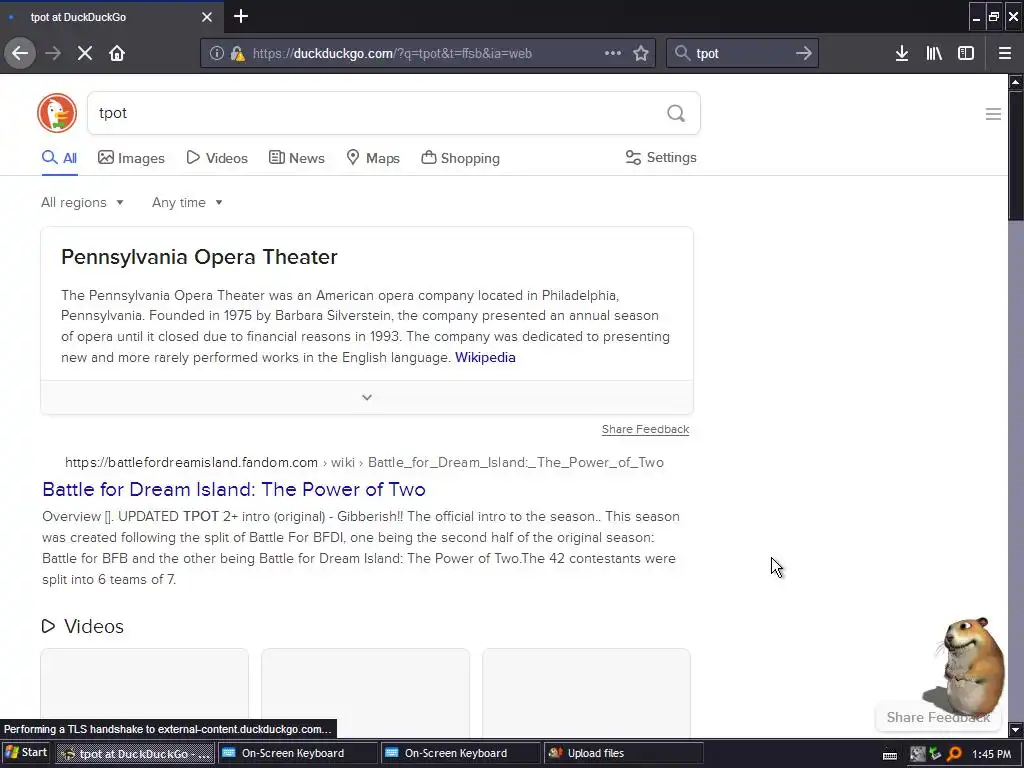Screen dimensions: 1024x768
Task: Switch to the Images results tab
Action: tap(131, 158)
